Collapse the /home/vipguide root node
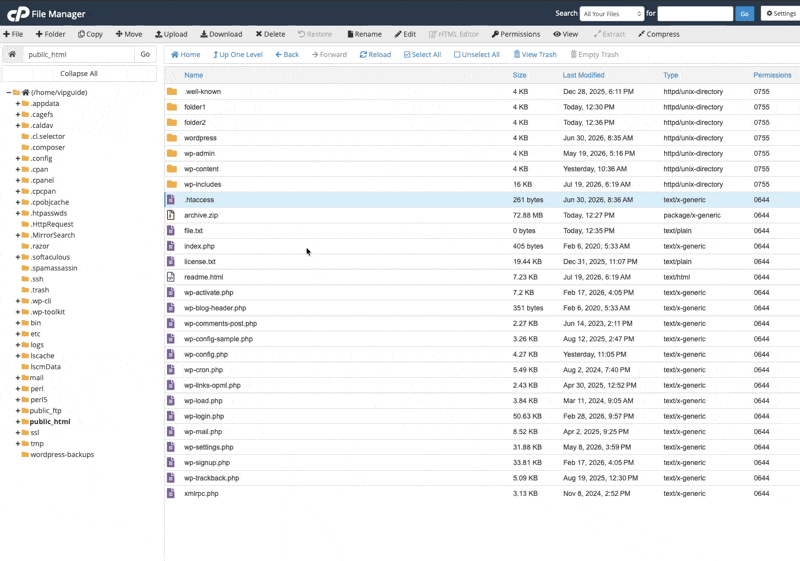Screen dimensions: 800x561 pyautogui.click(x=9, y=92)
